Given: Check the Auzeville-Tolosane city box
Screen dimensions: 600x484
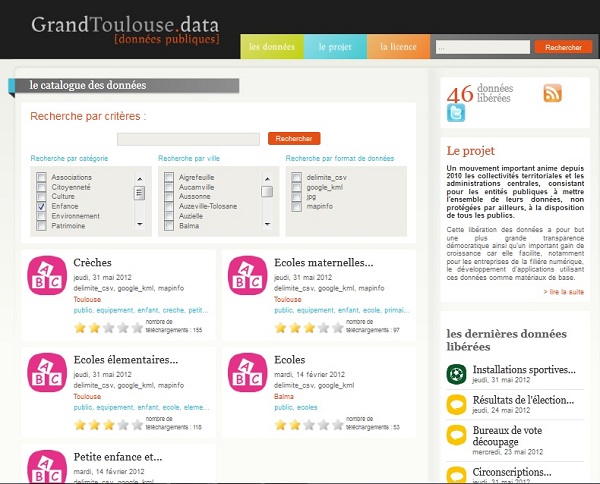Looking at the screenshot, I should pos(169,206).
